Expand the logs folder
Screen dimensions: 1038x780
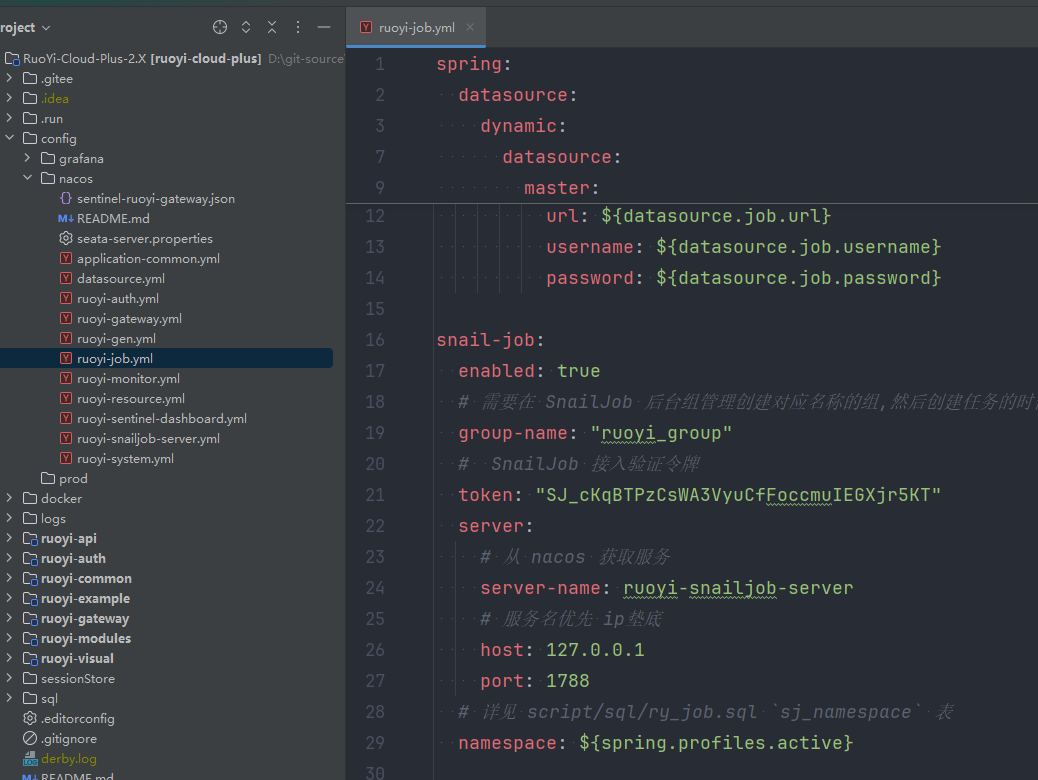click(9, 518)
